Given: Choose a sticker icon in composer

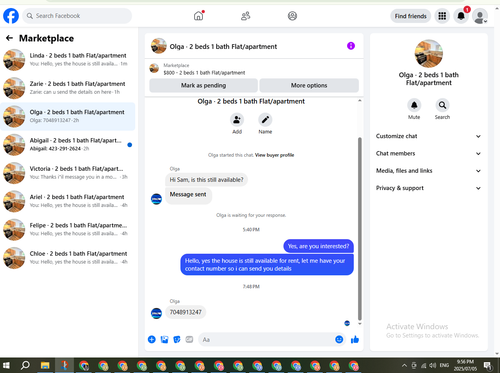Looking at the screenshot, I should tap(177, 339).
